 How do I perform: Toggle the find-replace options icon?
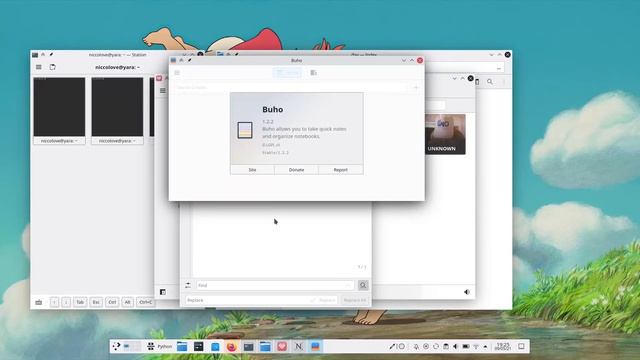tap(188, 285)
